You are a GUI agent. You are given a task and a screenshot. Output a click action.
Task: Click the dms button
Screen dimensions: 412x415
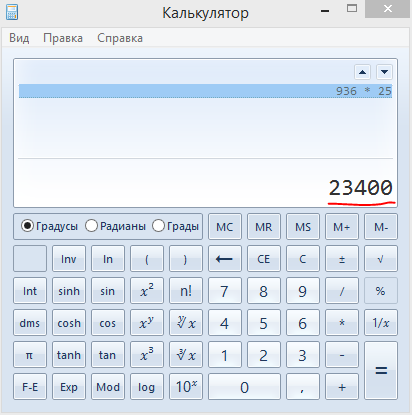[30, 323]
